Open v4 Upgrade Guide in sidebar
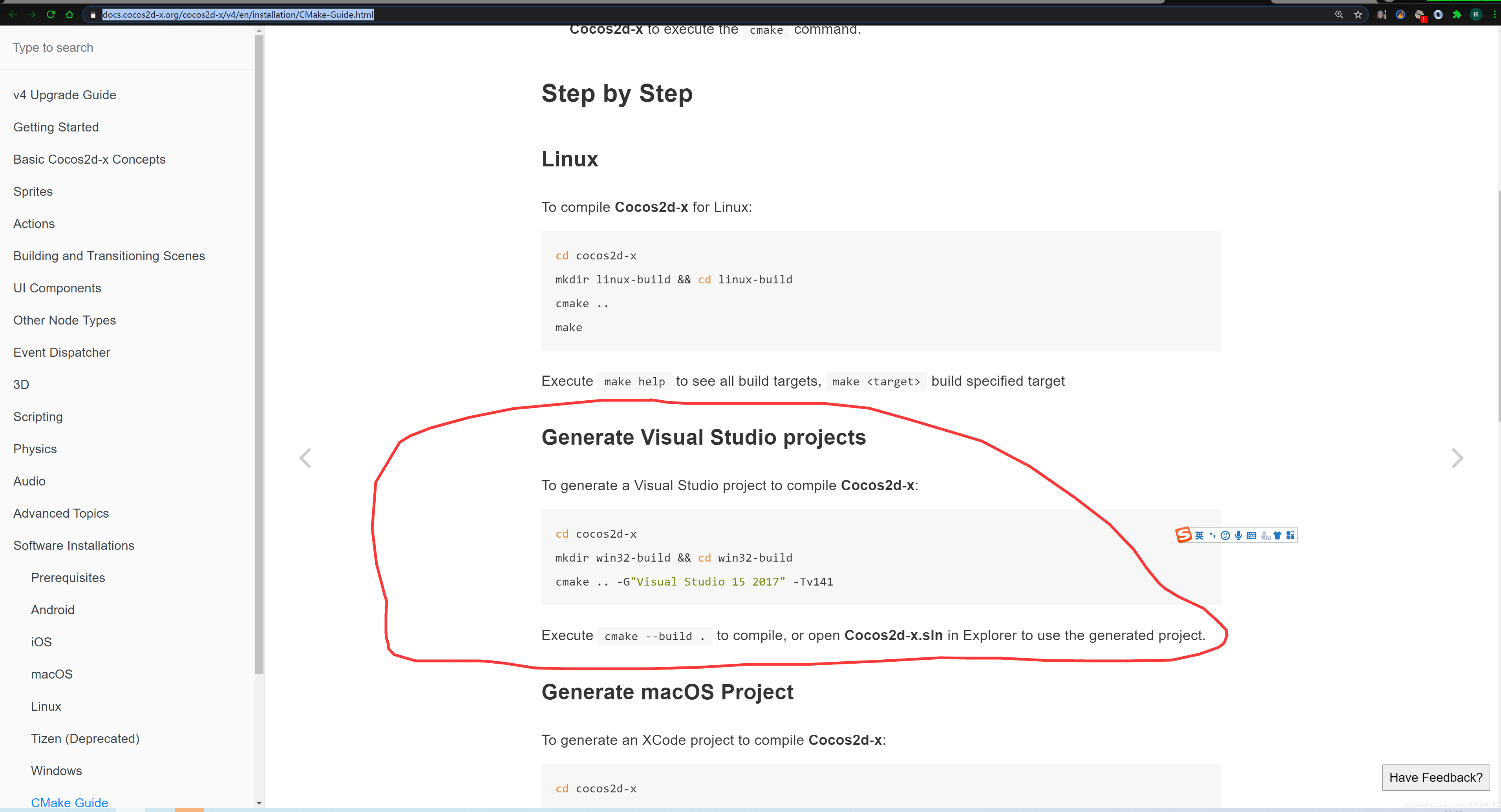Viewport: 1501px width, 812px height. click(x=65, y=95)
